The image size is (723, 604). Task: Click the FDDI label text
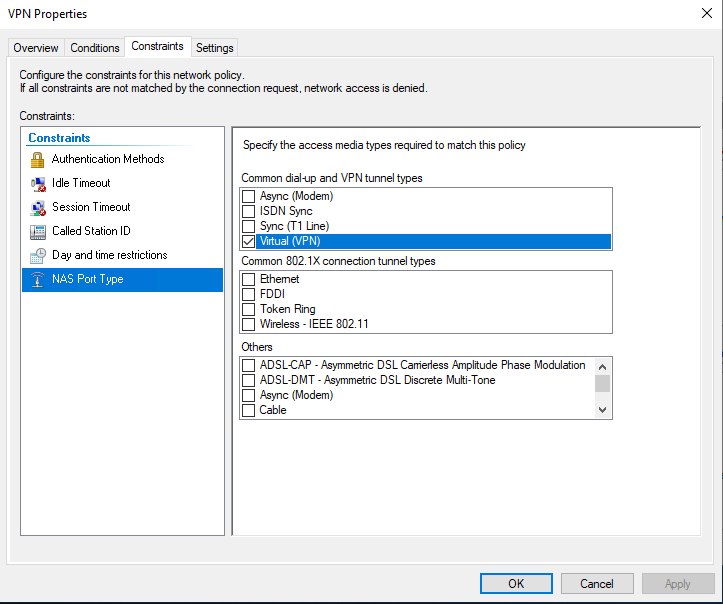click(x=272, y=294)
